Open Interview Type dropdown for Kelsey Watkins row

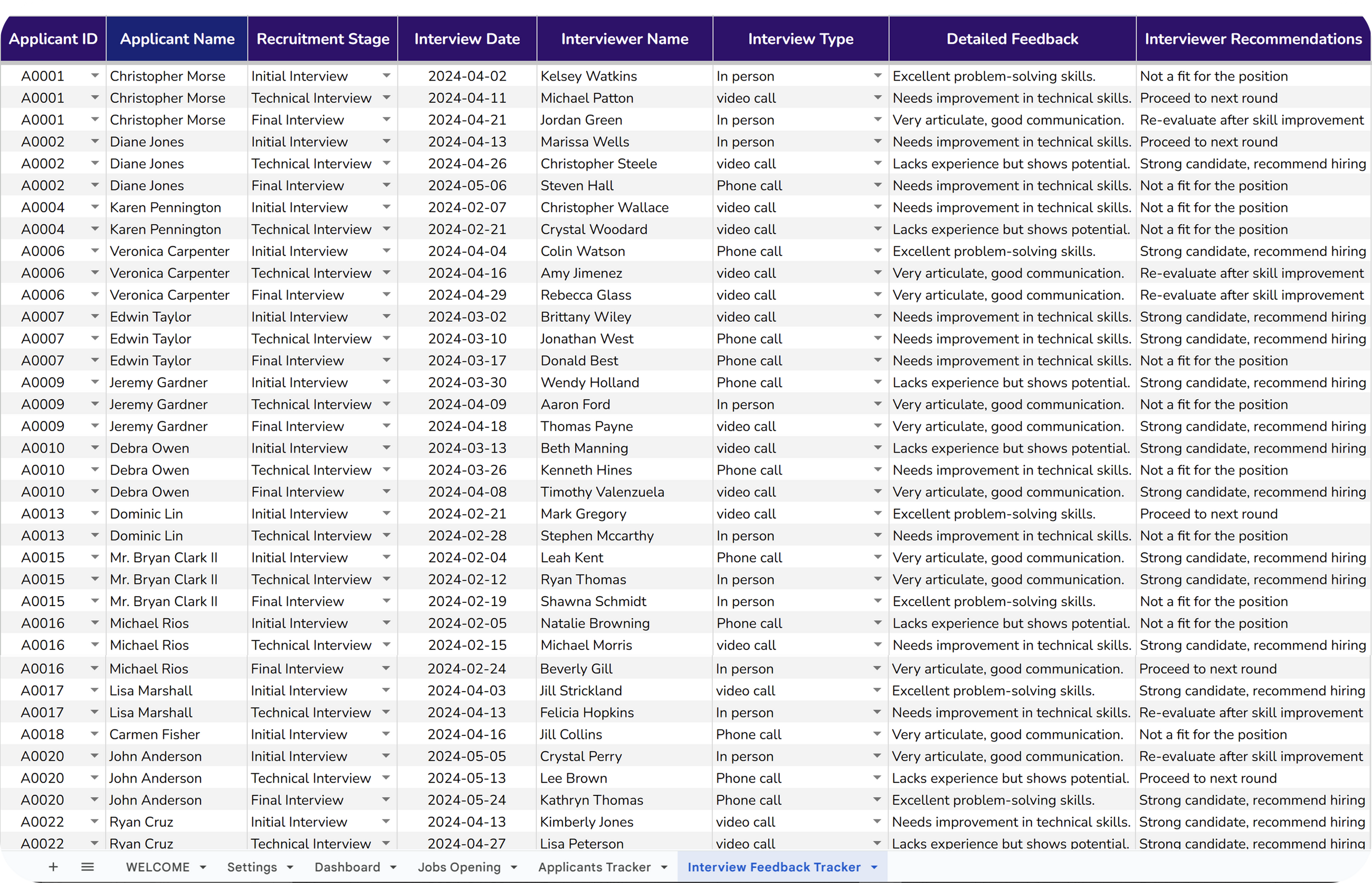(x=877, y=75)
